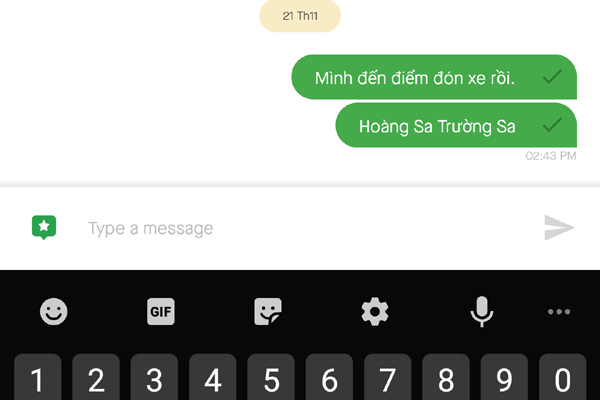Screen dimensions: 600x400
Task: Tap the 7 number key
Action: [388, 377]
